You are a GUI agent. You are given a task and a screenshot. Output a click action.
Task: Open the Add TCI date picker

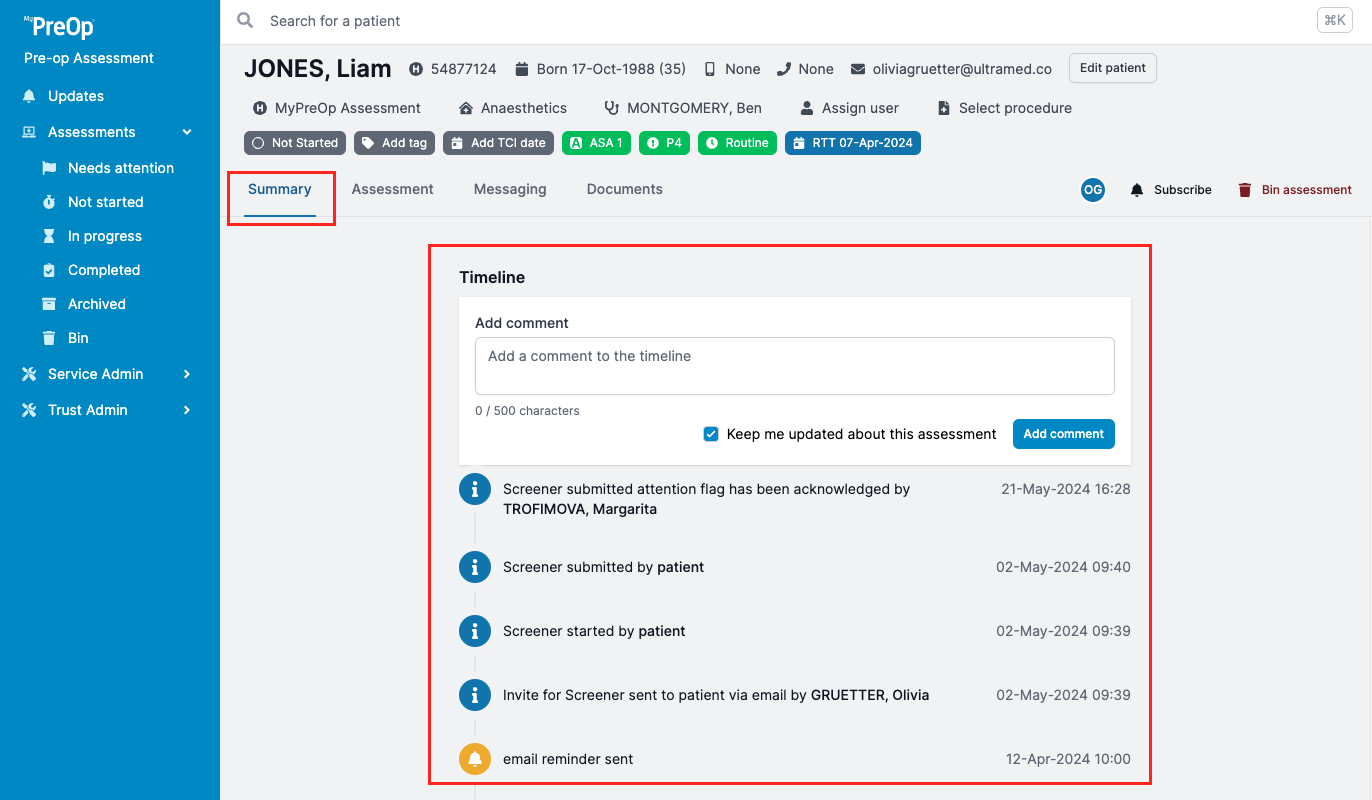coord(498,143)
